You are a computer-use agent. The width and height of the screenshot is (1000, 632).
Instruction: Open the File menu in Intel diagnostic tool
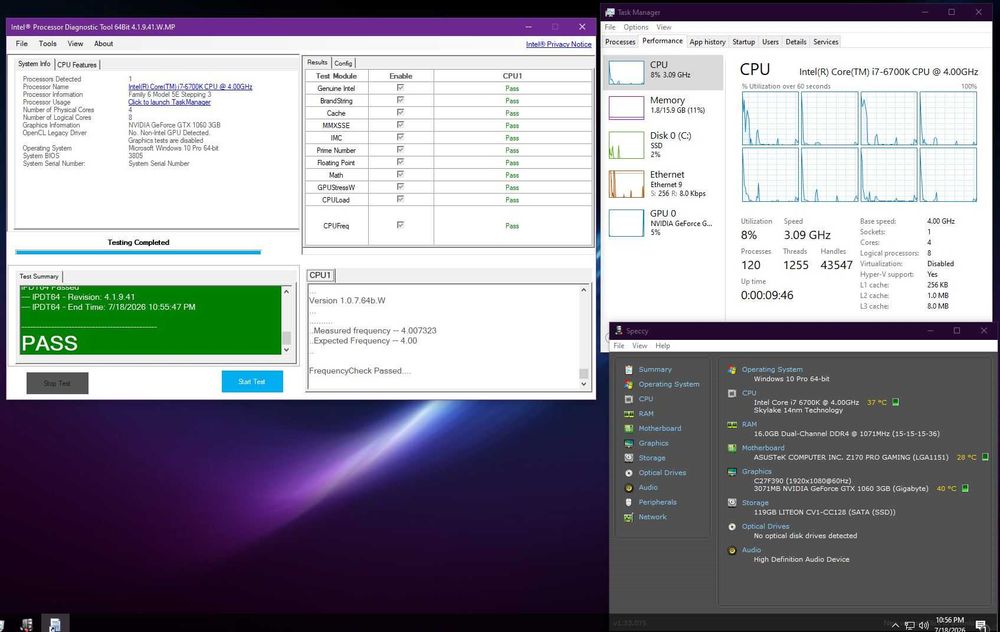(22, 43)
